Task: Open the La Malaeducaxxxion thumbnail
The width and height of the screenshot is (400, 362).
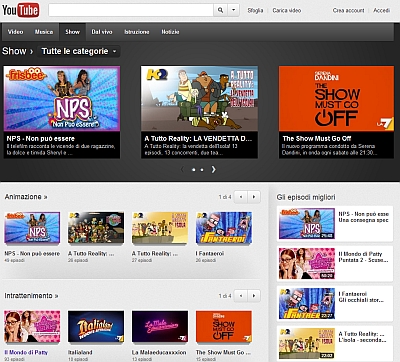Action: point(160,327)
